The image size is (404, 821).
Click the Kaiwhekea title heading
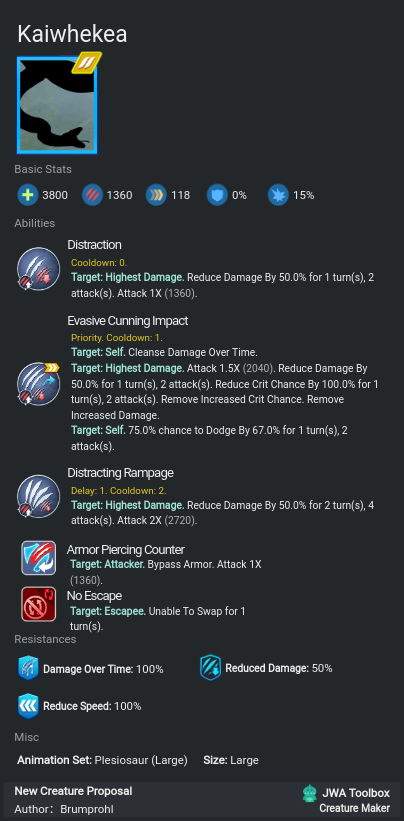(72, 35)
